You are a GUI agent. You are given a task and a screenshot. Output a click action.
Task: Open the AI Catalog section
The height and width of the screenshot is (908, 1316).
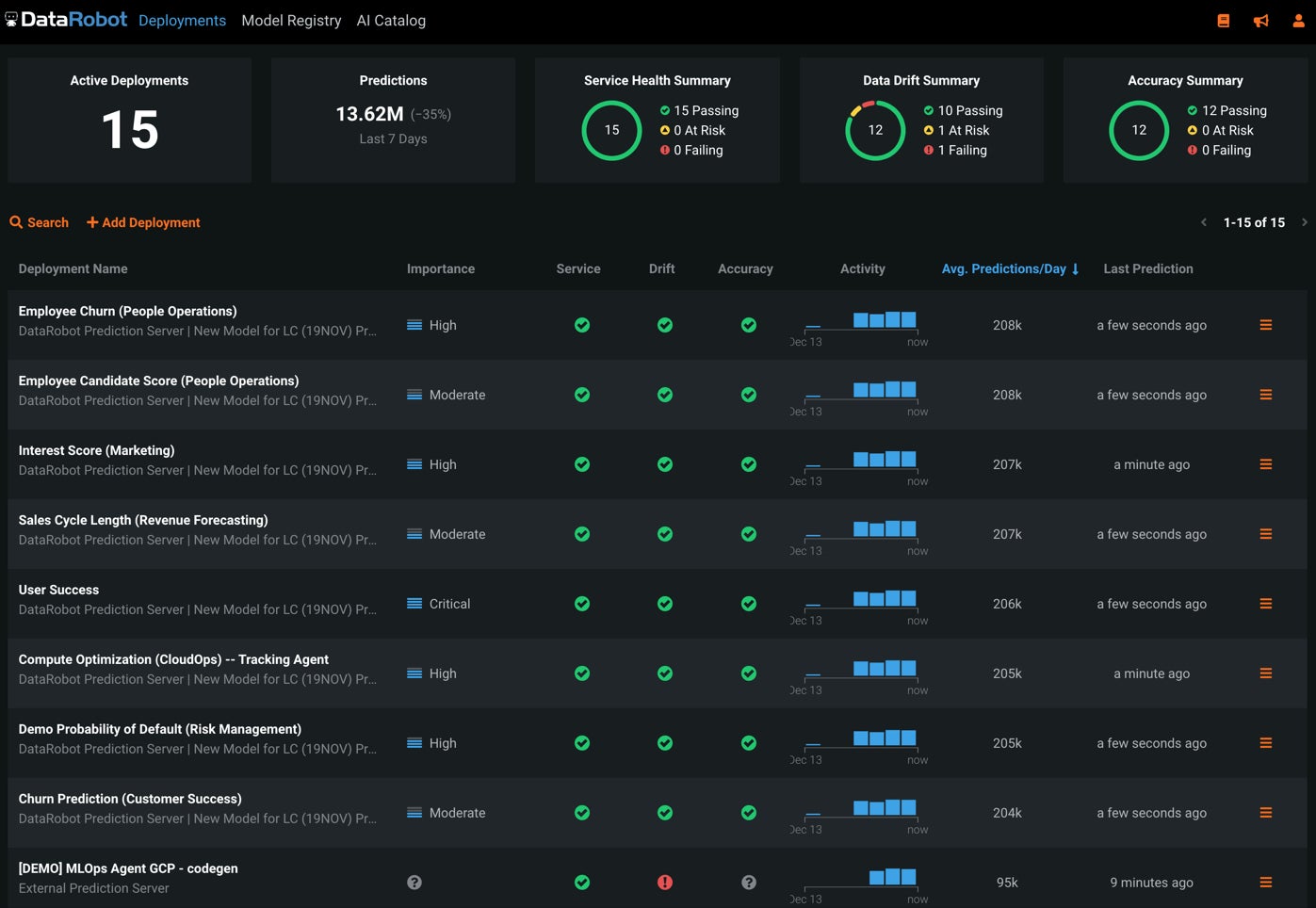click(391, 20)
